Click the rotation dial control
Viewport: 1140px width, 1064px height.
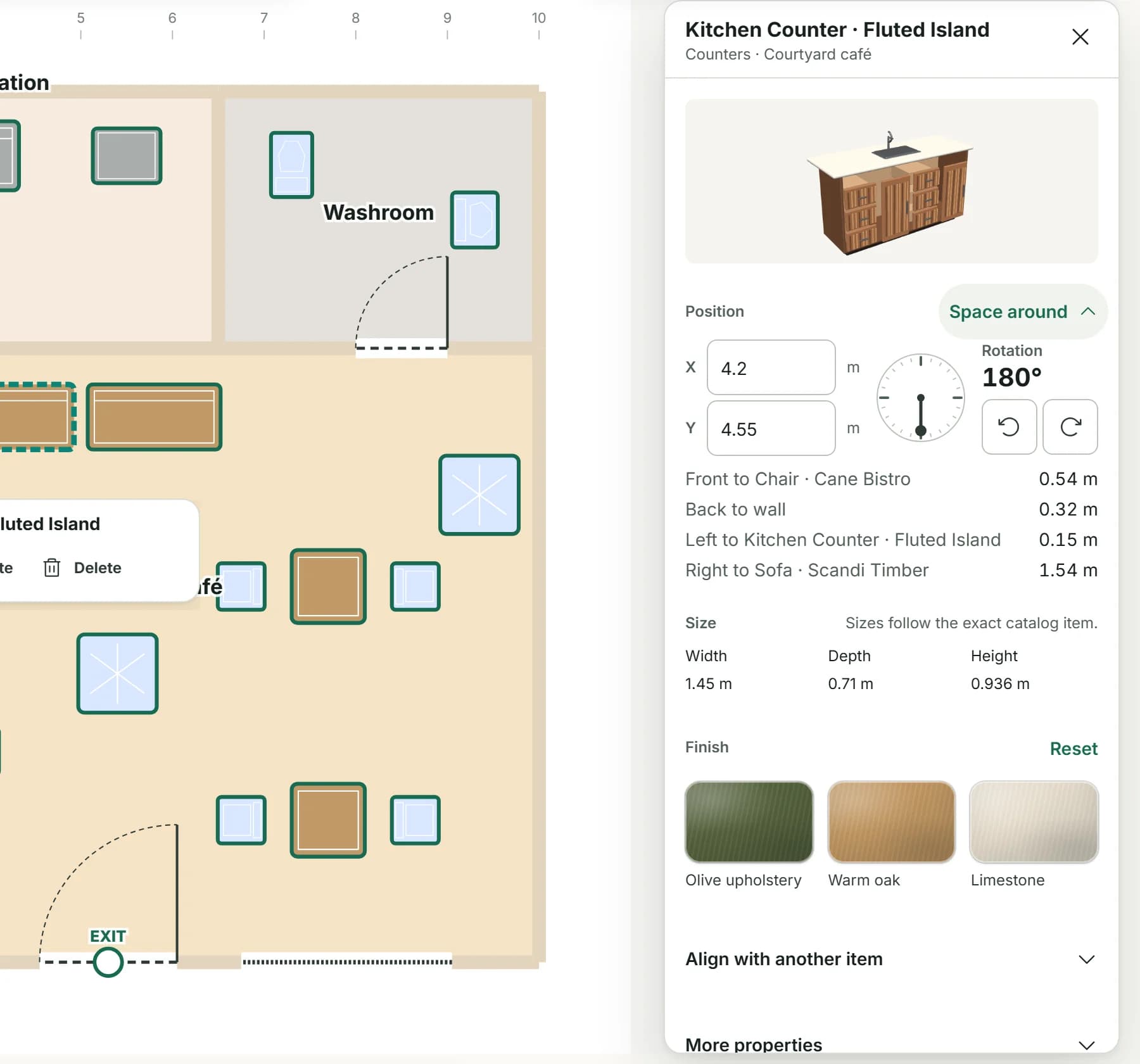click(921, 398)
